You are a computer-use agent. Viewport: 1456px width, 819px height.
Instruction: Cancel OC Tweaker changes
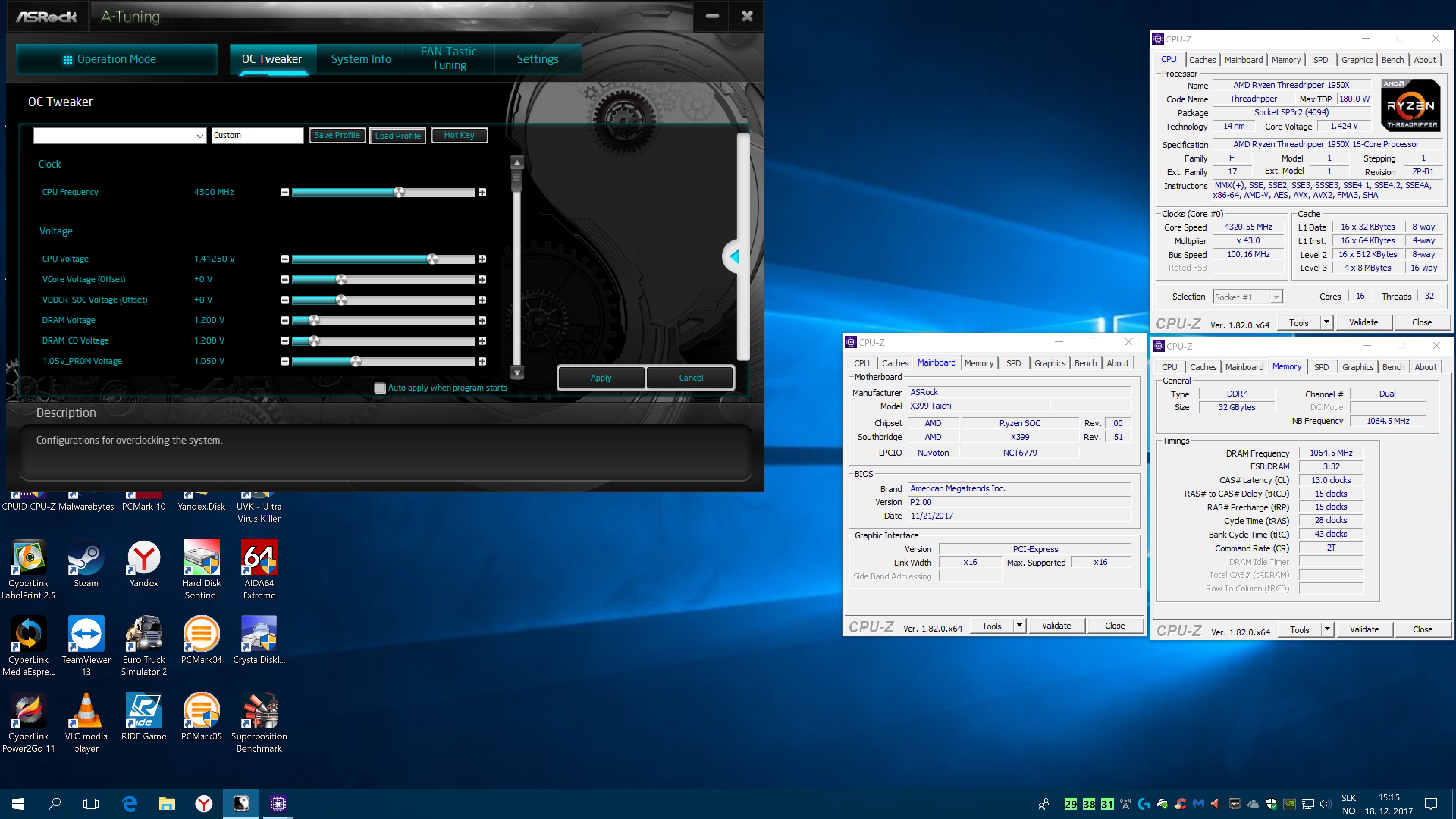click(691, 378)
